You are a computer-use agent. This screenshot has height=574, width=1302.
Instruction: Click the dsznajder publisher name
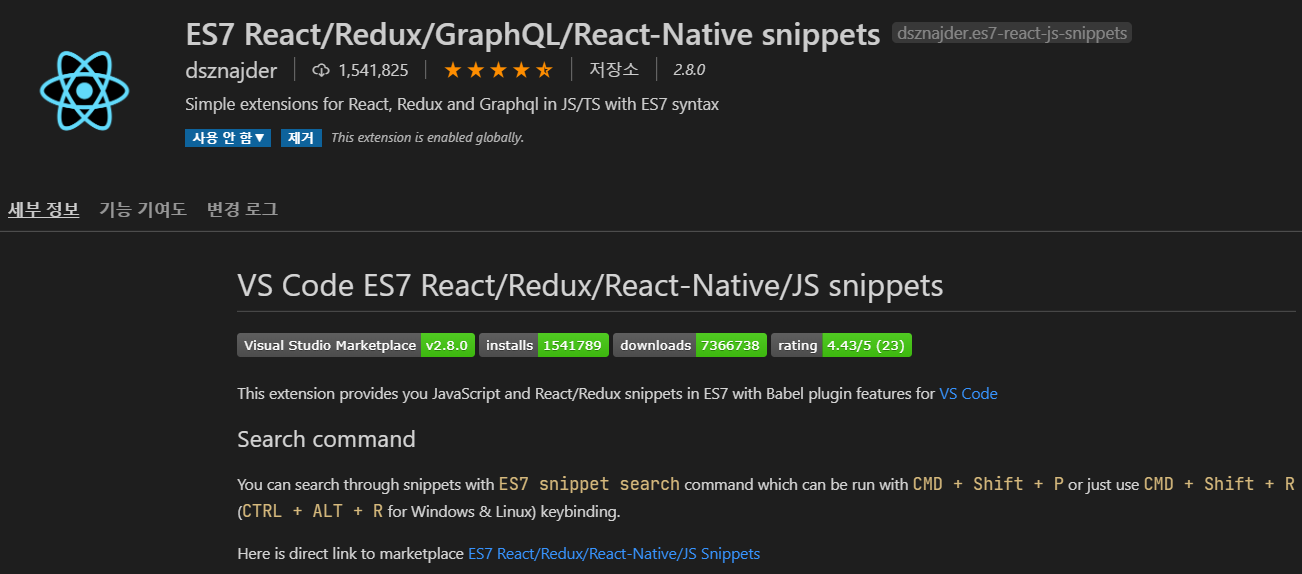tap(230, 70)
